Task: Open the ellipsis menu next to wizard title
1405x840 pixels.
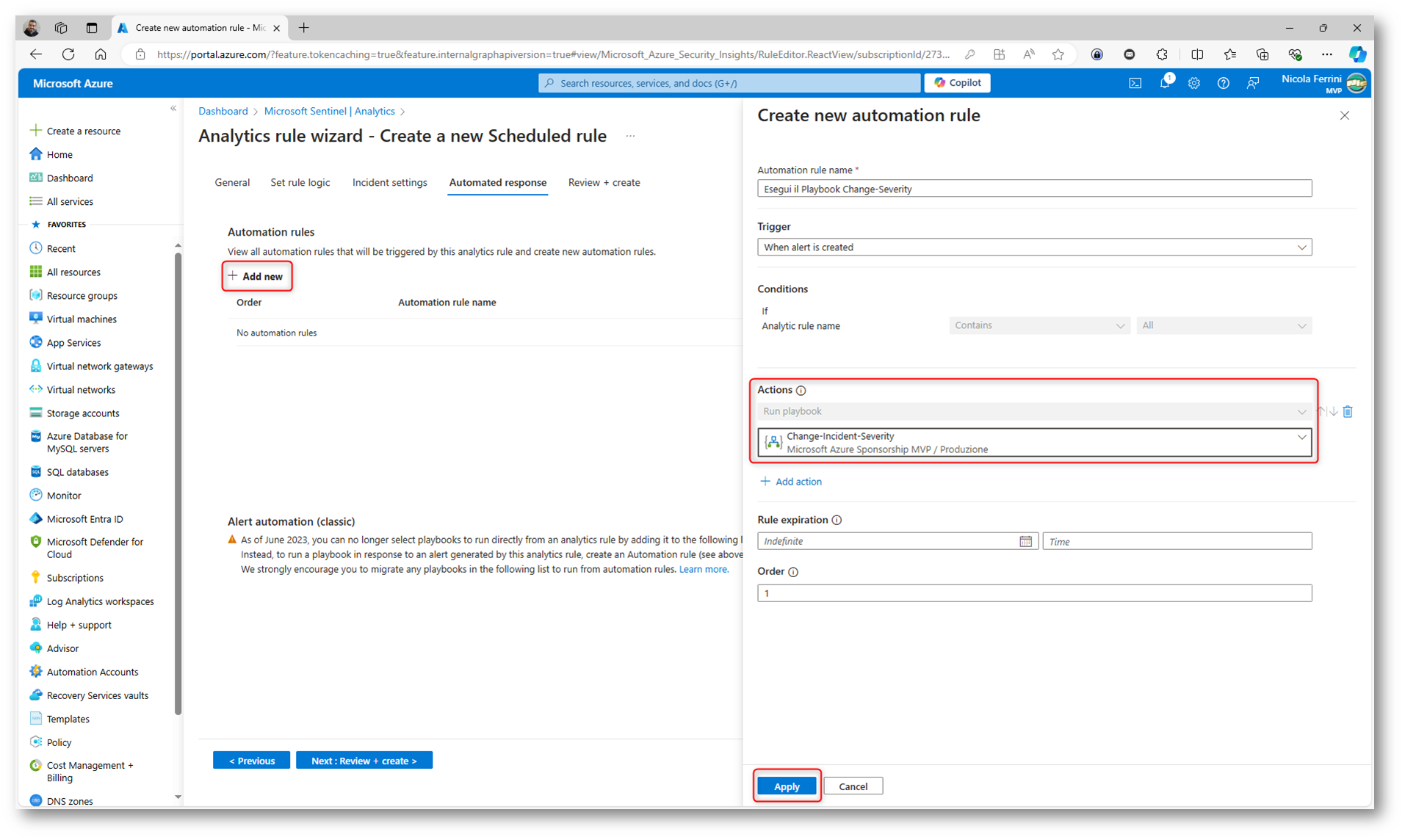Action: pyautogui.click(x=630, y=136)
